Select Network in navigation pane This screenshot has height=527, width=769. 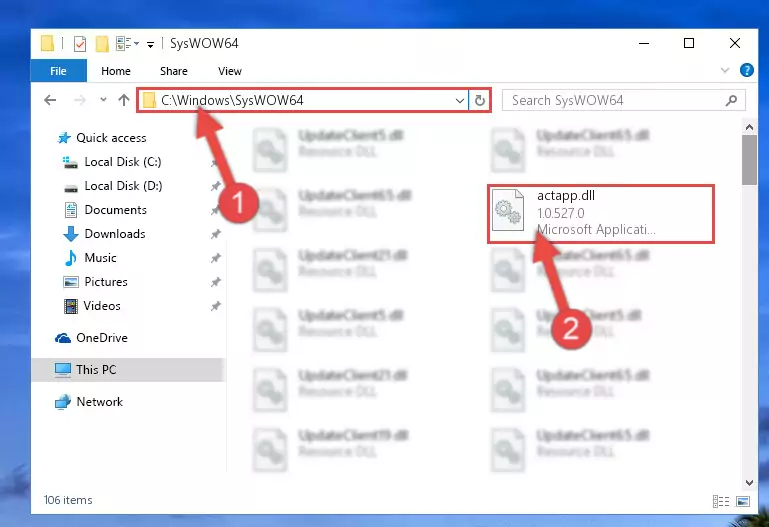tap(100, 402)
